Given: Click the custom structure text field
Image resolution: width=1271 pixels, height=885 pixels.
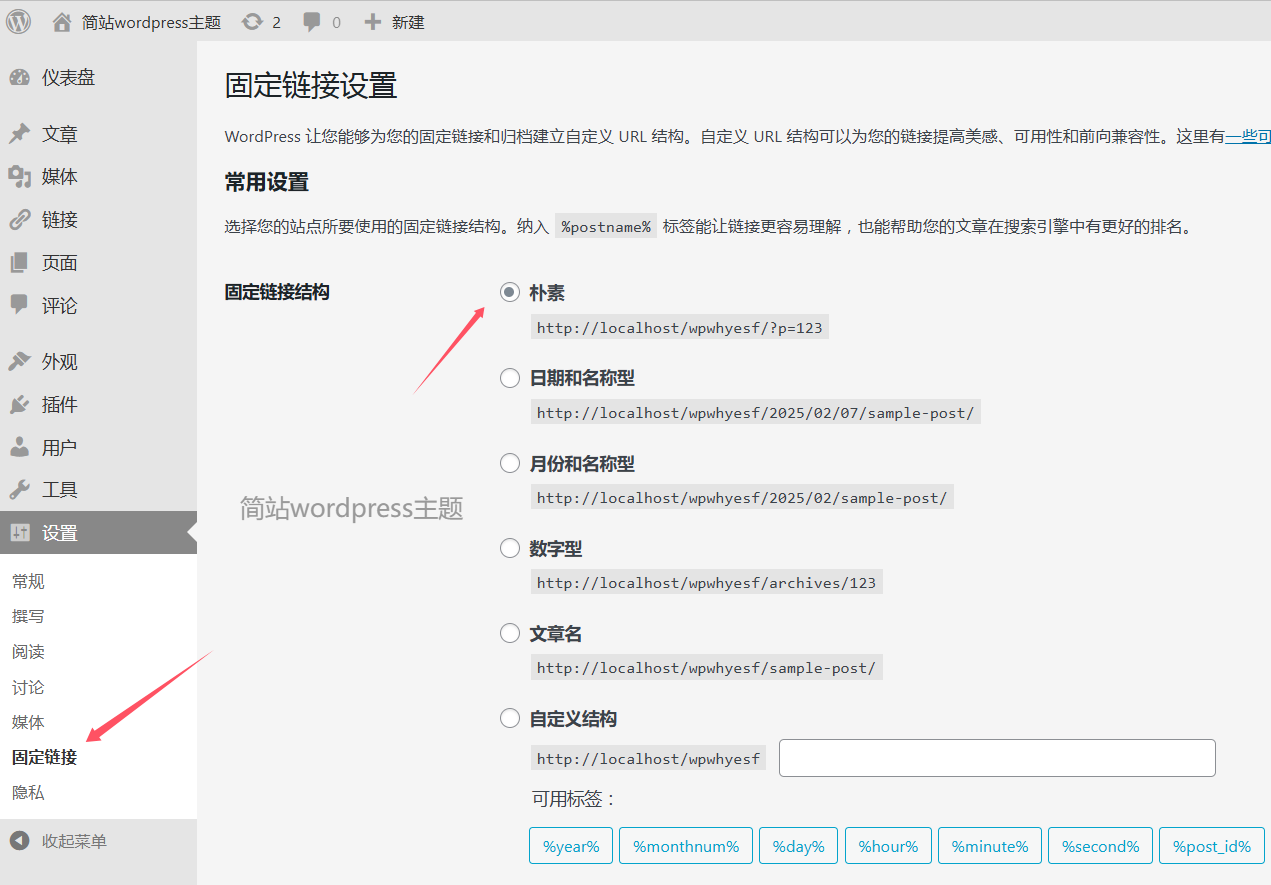Looking at the screenshot, I should tap(996, 758).
